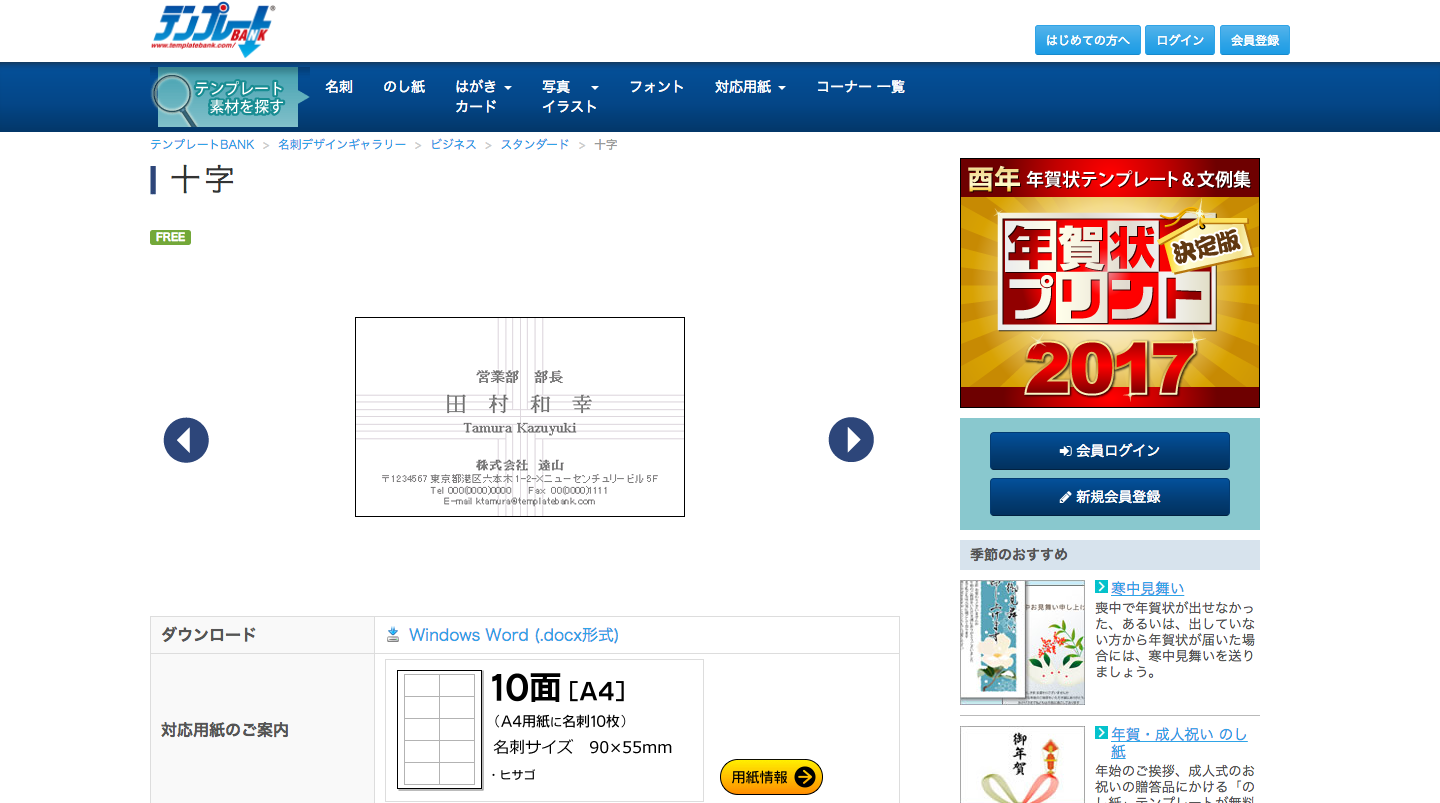Expand the 写真イラスト dropdown menu
Screen dimensions: 1440x803
570,97
